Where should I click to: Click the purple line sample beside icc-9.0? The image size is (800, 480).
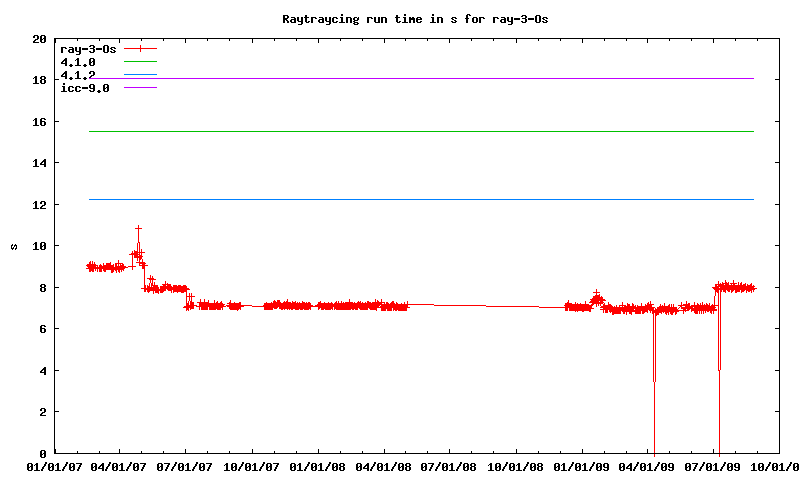click(141, 88)
